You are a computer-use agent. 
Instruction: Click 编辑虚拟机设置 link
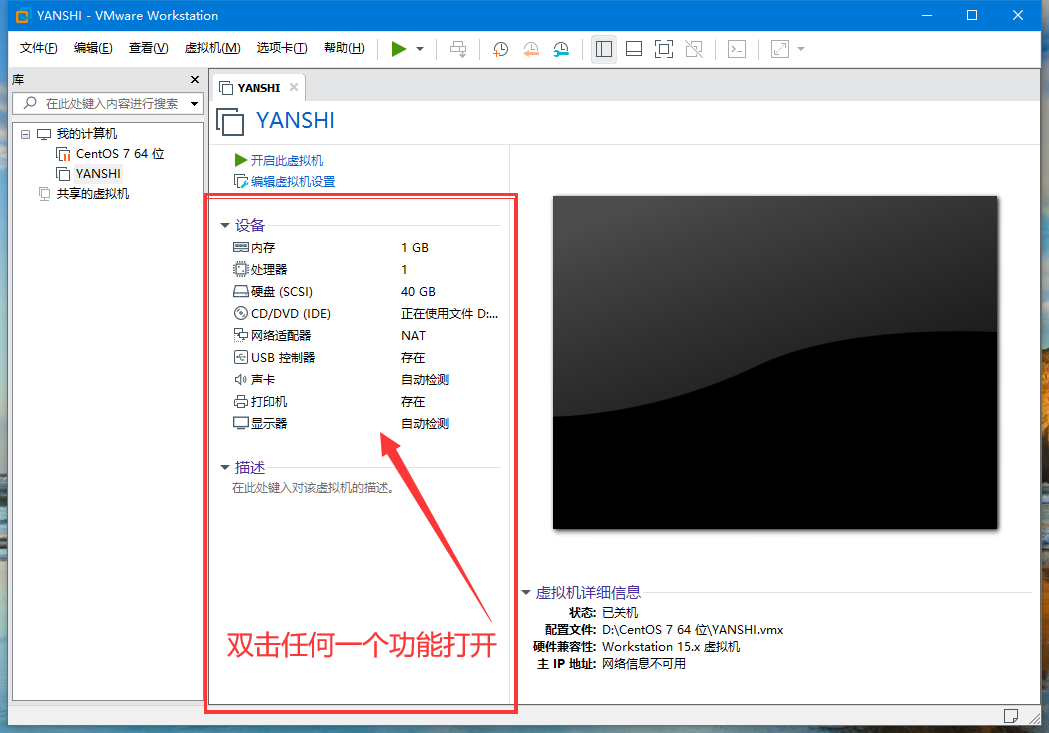(x=292, y=182)
